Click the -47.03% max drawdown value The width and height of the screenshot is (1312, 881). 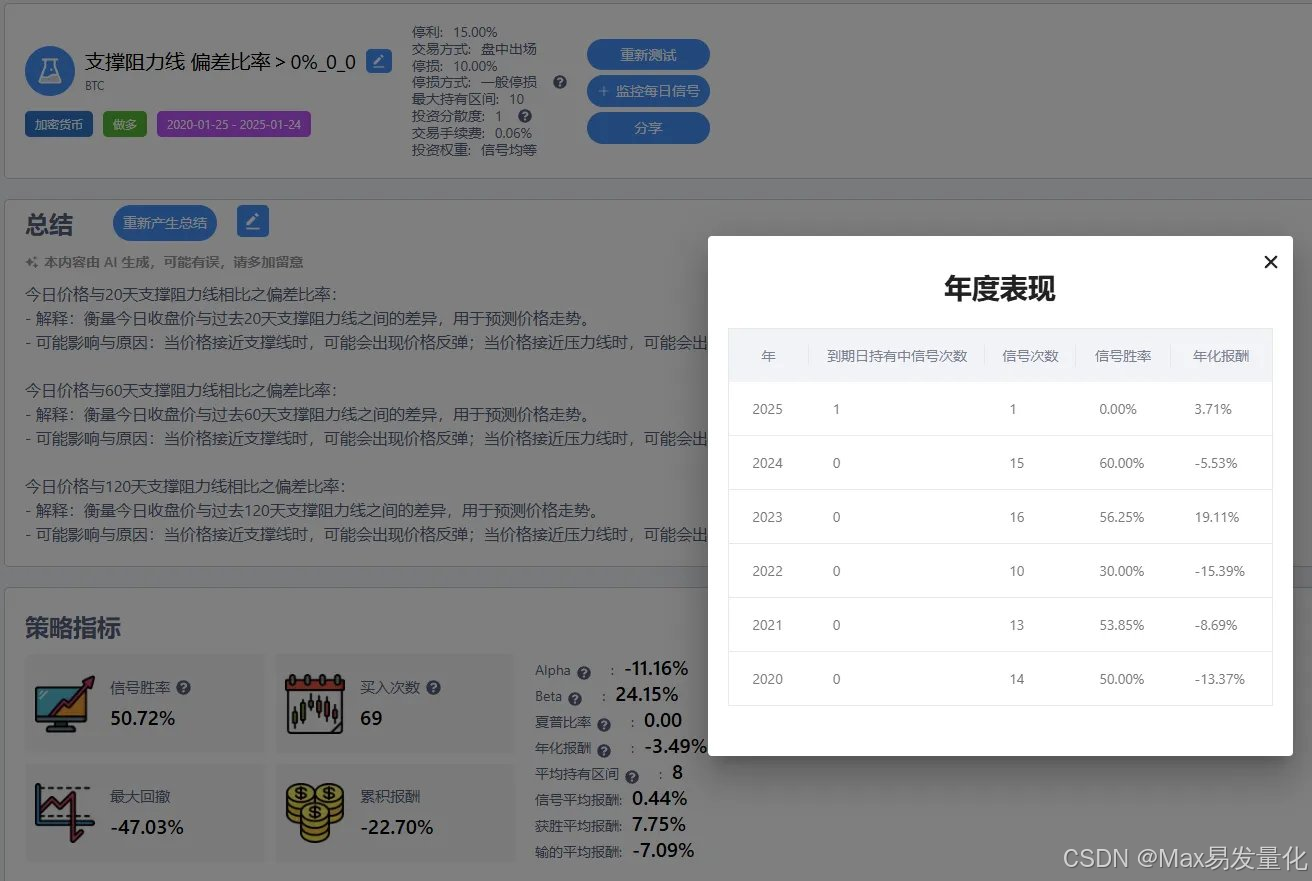pyautogui.click(x=147, y=827)
